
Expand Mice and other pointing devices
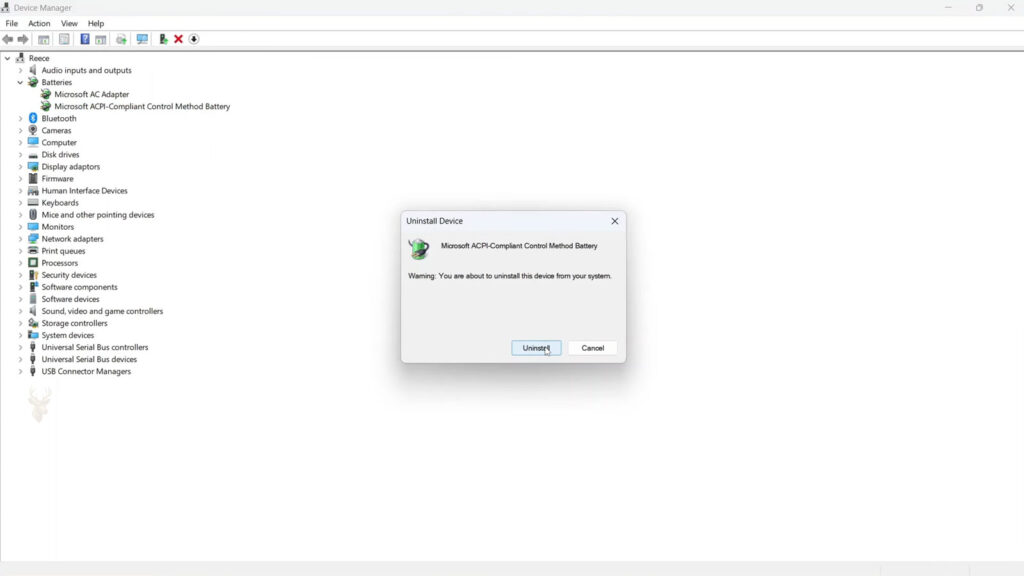tap(20, 215)
